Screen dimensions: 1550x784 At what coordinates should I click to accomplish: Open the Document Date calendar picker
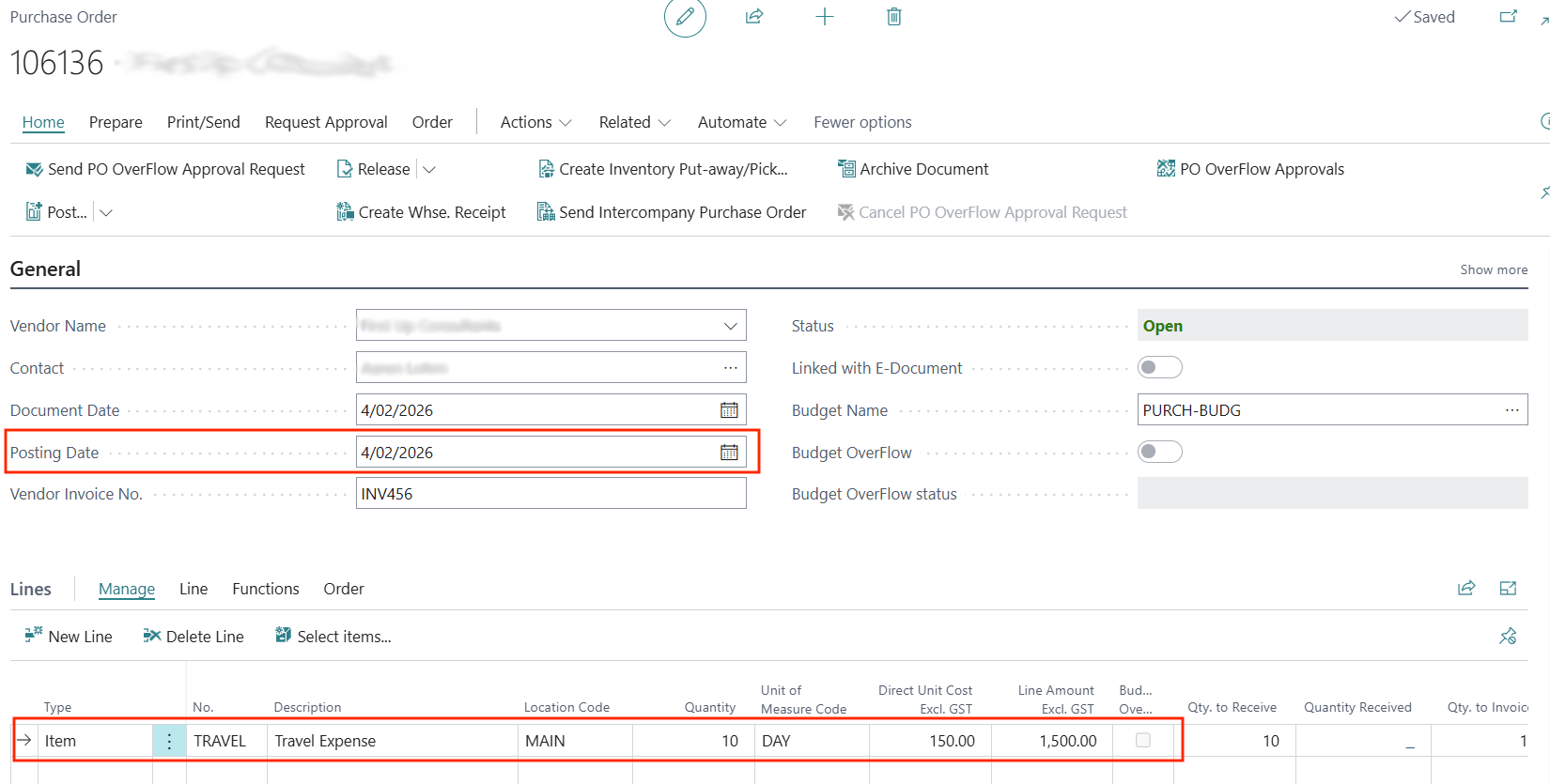[x=729, y=410]
